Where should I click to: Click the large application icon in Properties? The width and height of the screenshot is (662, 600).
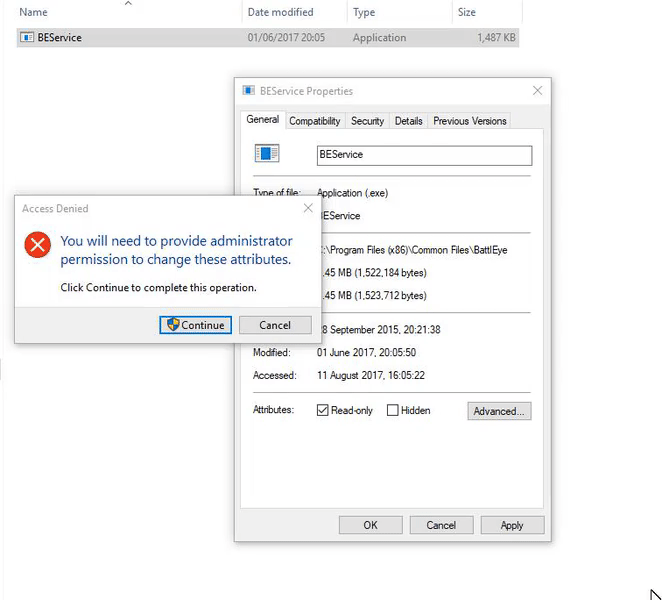coord(267,153)
